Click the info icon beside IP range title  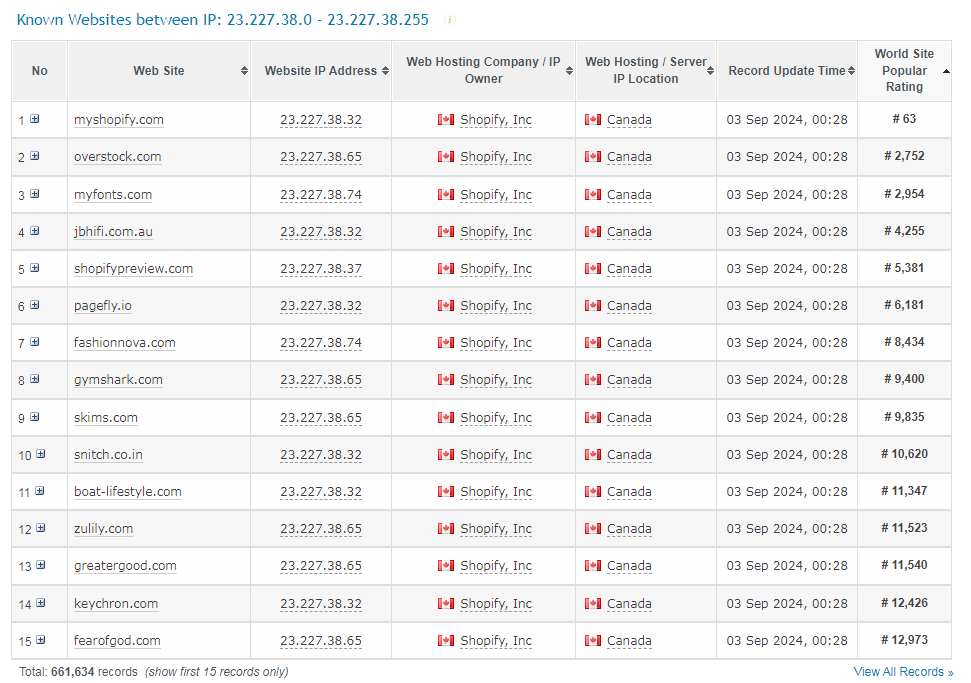[x=450, y=20]
